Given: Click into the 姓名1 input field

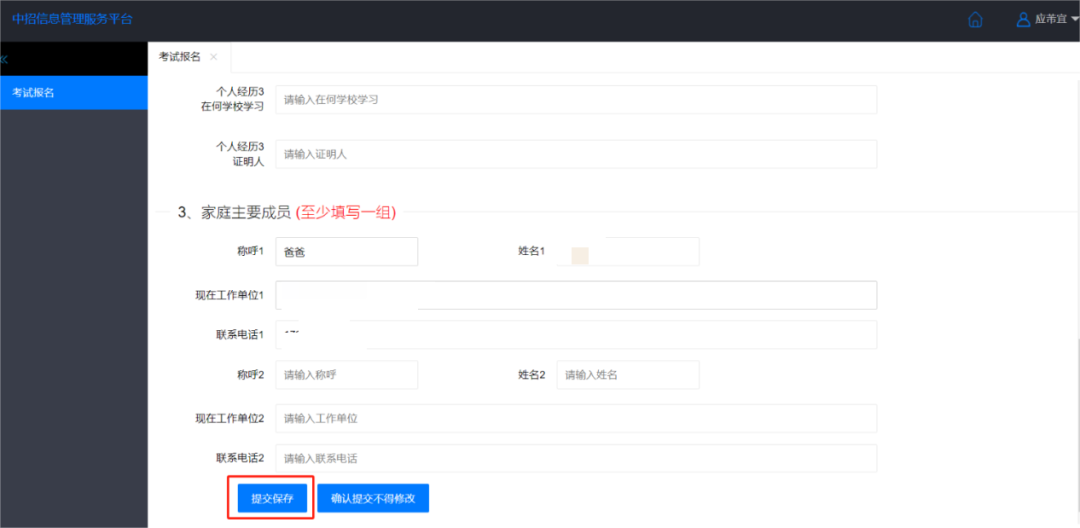Looking at the screenshot, I should point(627,251).
